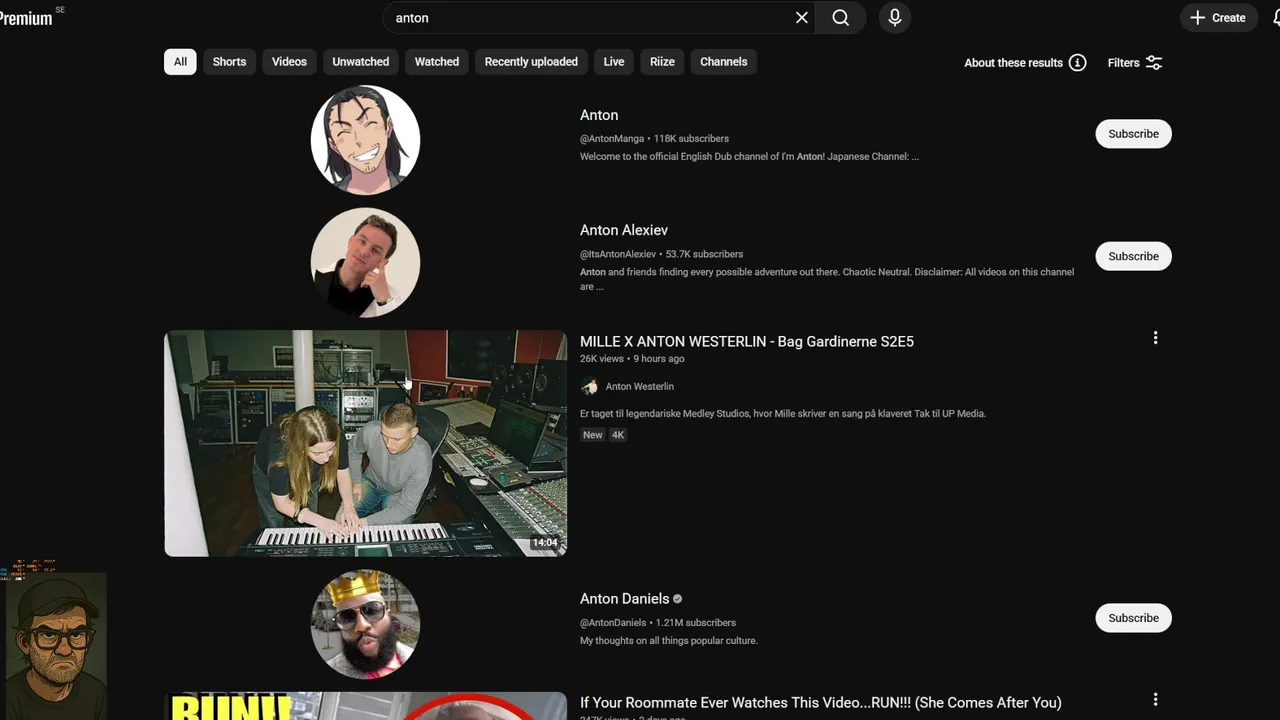Play the RUN!!! video thumbnail
Image resolution: width=1280 pixels, height=720 pixels.
365,706
